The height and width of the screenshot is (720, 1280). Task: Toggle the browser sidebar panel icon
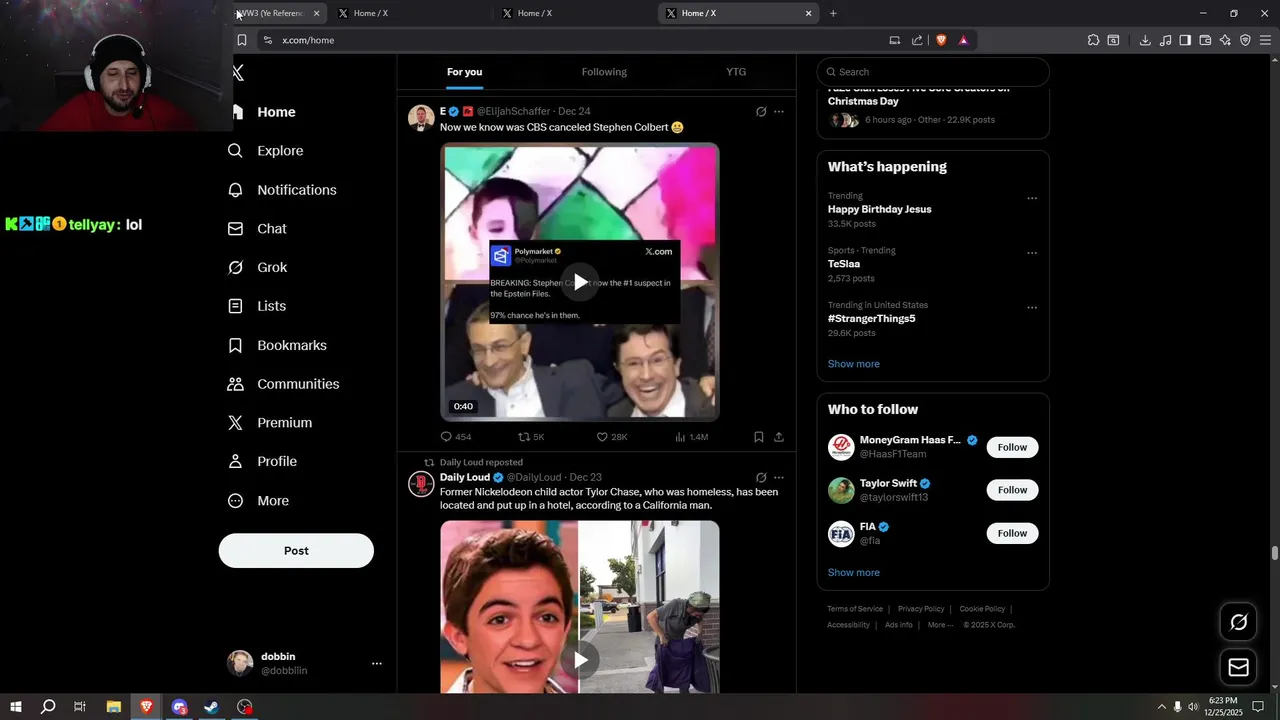[1185, 40]
